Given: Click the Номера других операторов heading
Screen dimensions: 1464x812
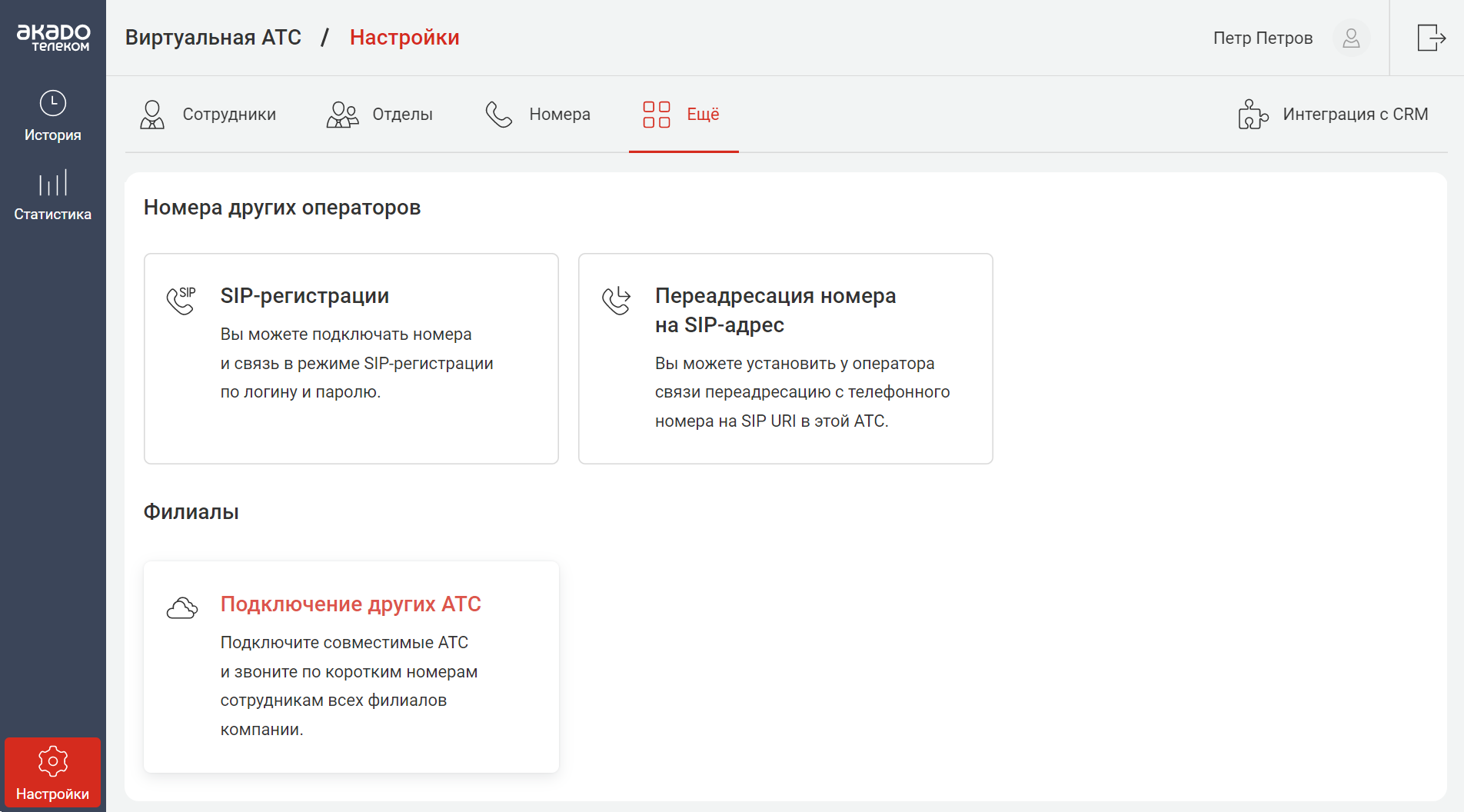Looking at the screenshot, I should [282, 208].
